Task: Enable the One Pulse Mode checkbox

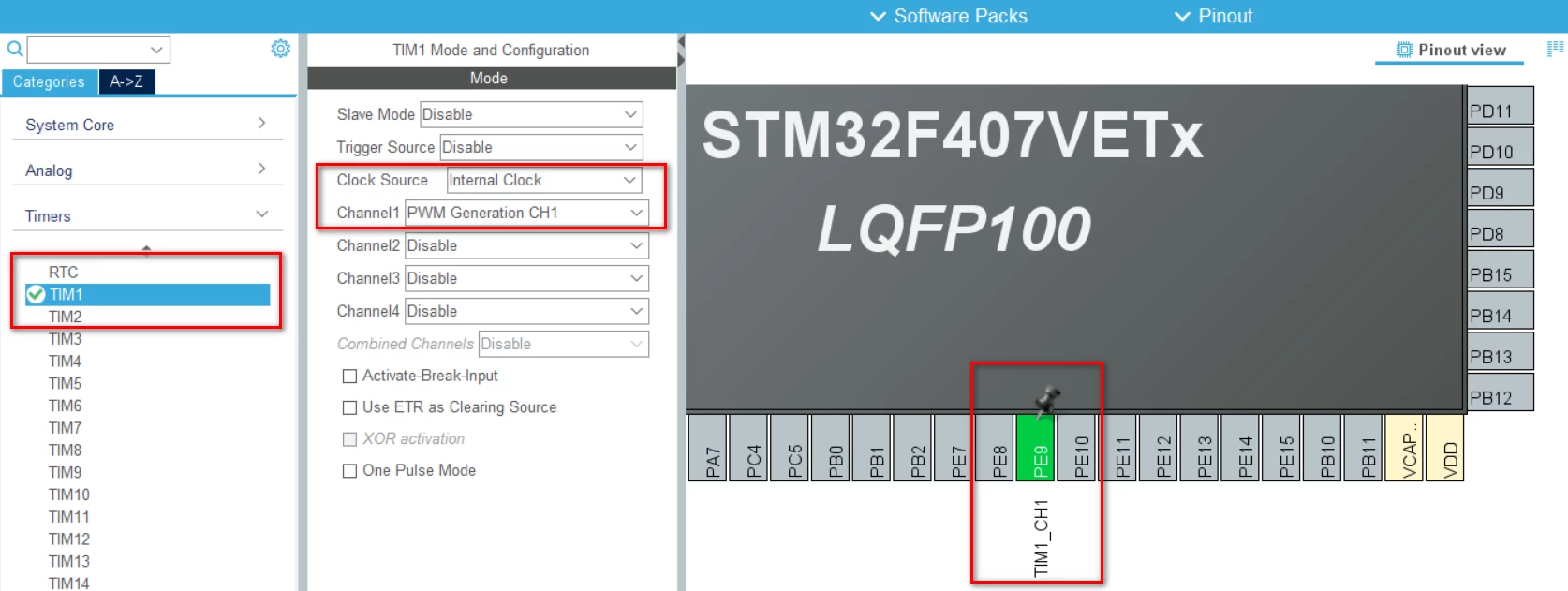Action: coord(349,471)
